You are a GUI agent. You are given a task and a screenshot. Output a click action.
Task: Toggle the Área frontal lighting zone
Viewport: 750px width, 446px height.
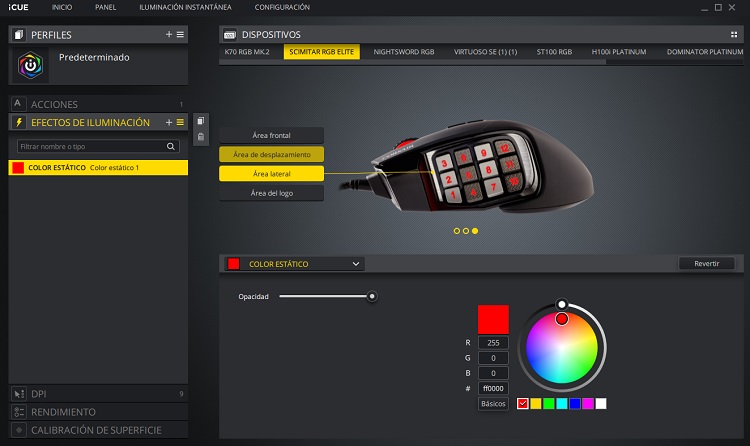pyautogui.click(x=271, y=135)
